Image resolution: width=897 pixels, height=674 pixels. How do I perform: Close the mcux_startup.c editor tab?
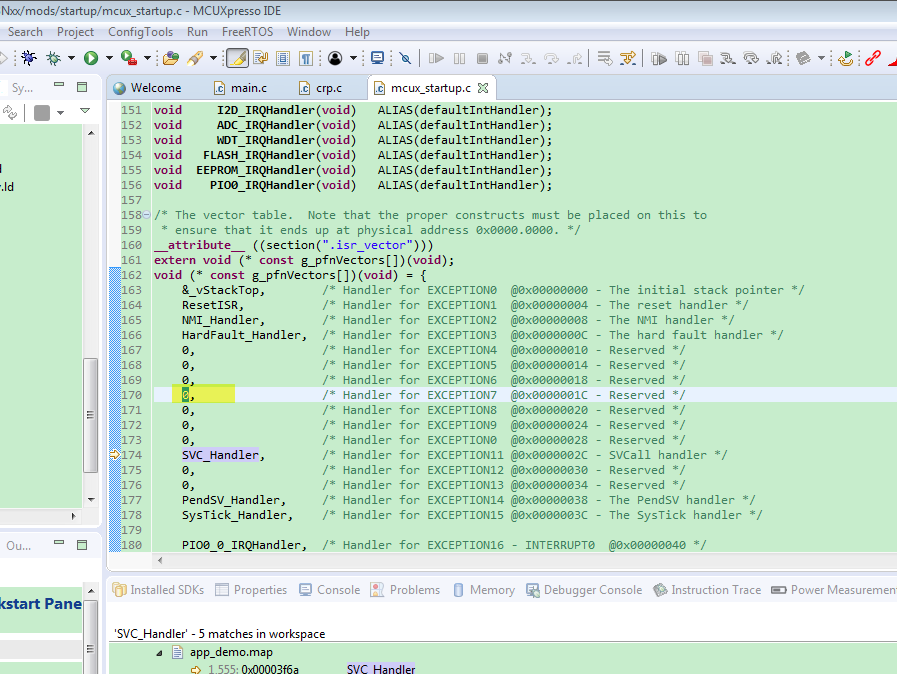[482, 88]
